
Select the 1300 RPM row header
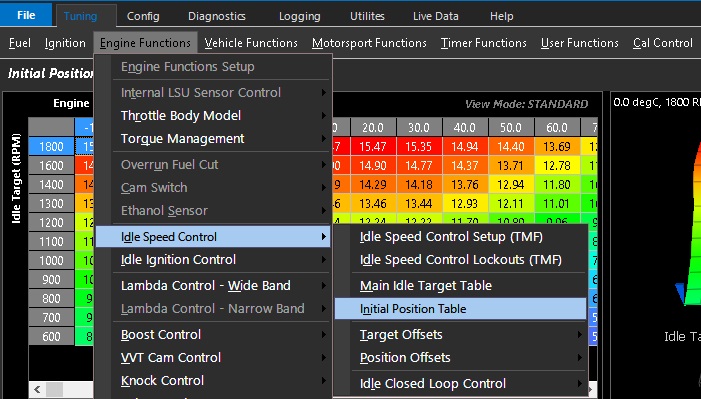tap(51, 204)
